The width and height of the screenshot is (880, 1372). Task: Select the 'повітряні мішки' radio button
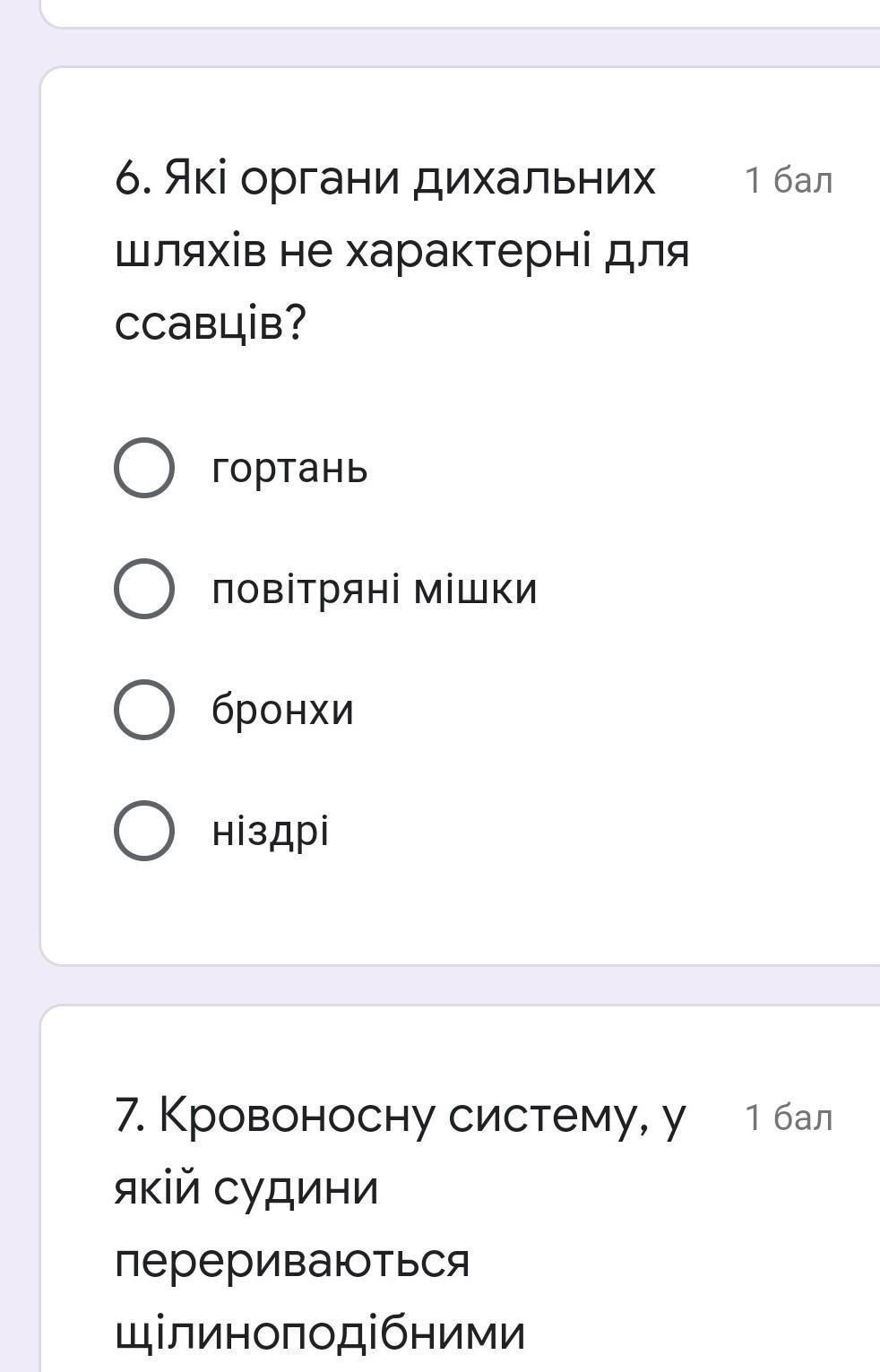pyautogui.click(x=143, y=589)
